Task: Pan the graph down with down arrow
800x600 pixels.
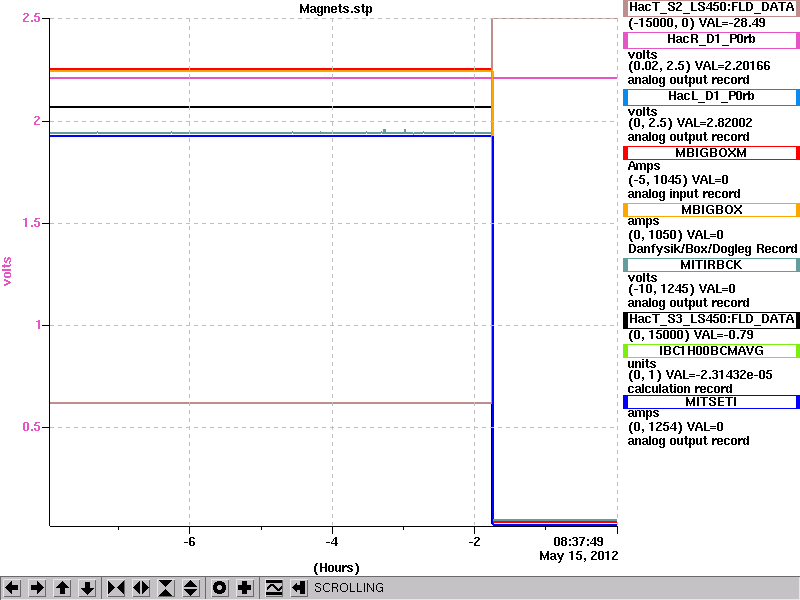Action: [x=88, y=588]
